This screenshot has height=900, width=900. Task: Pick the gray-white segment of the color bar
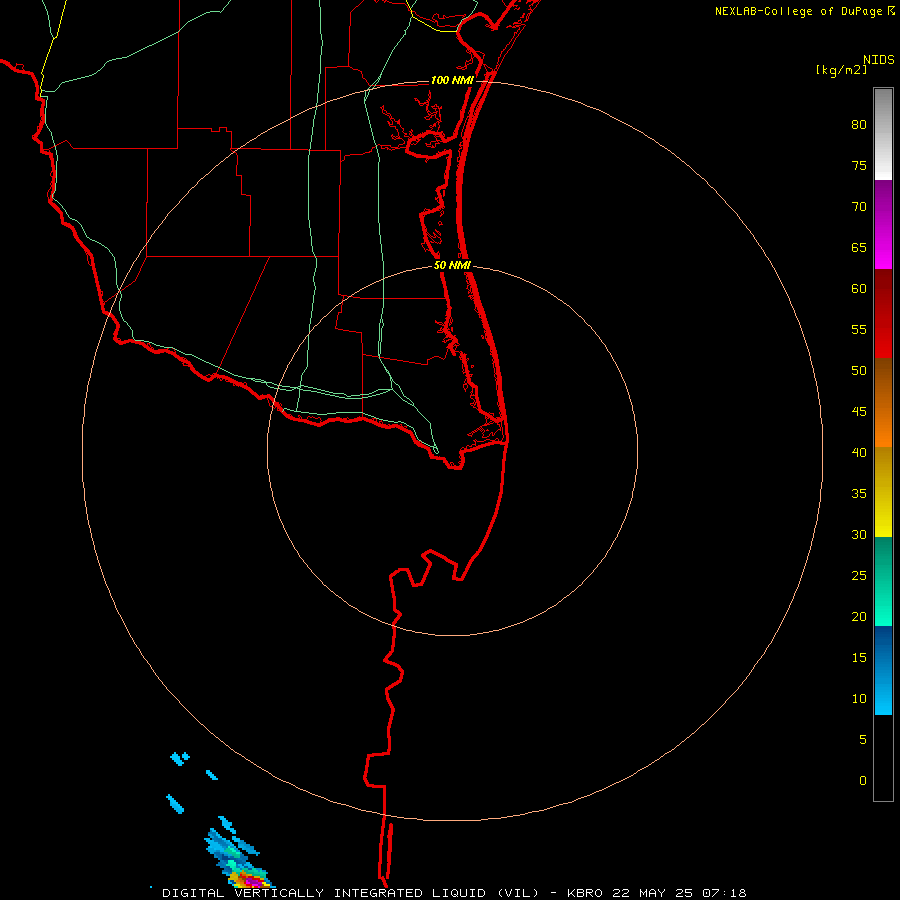click(883, 134)
